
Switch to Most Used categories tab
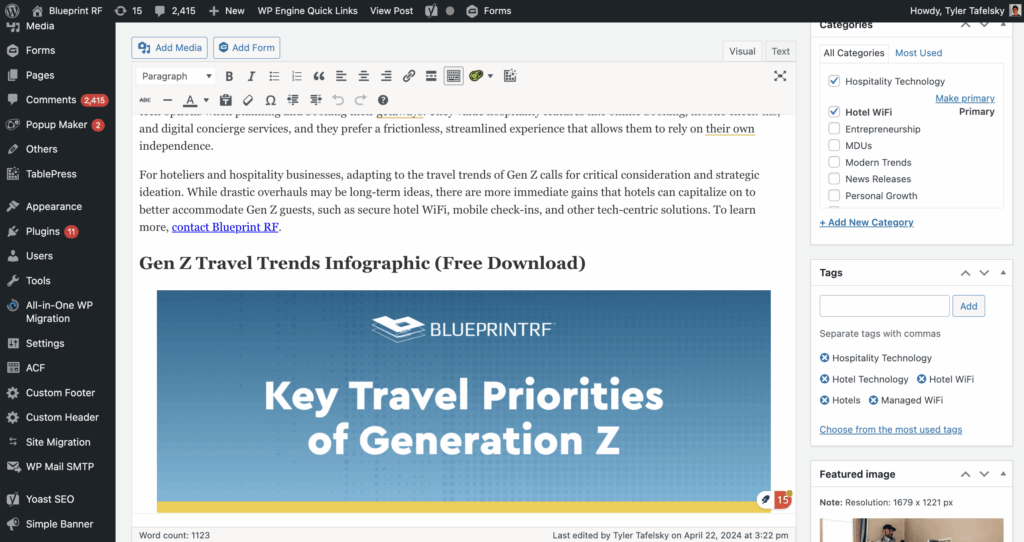tap(918, 53)
